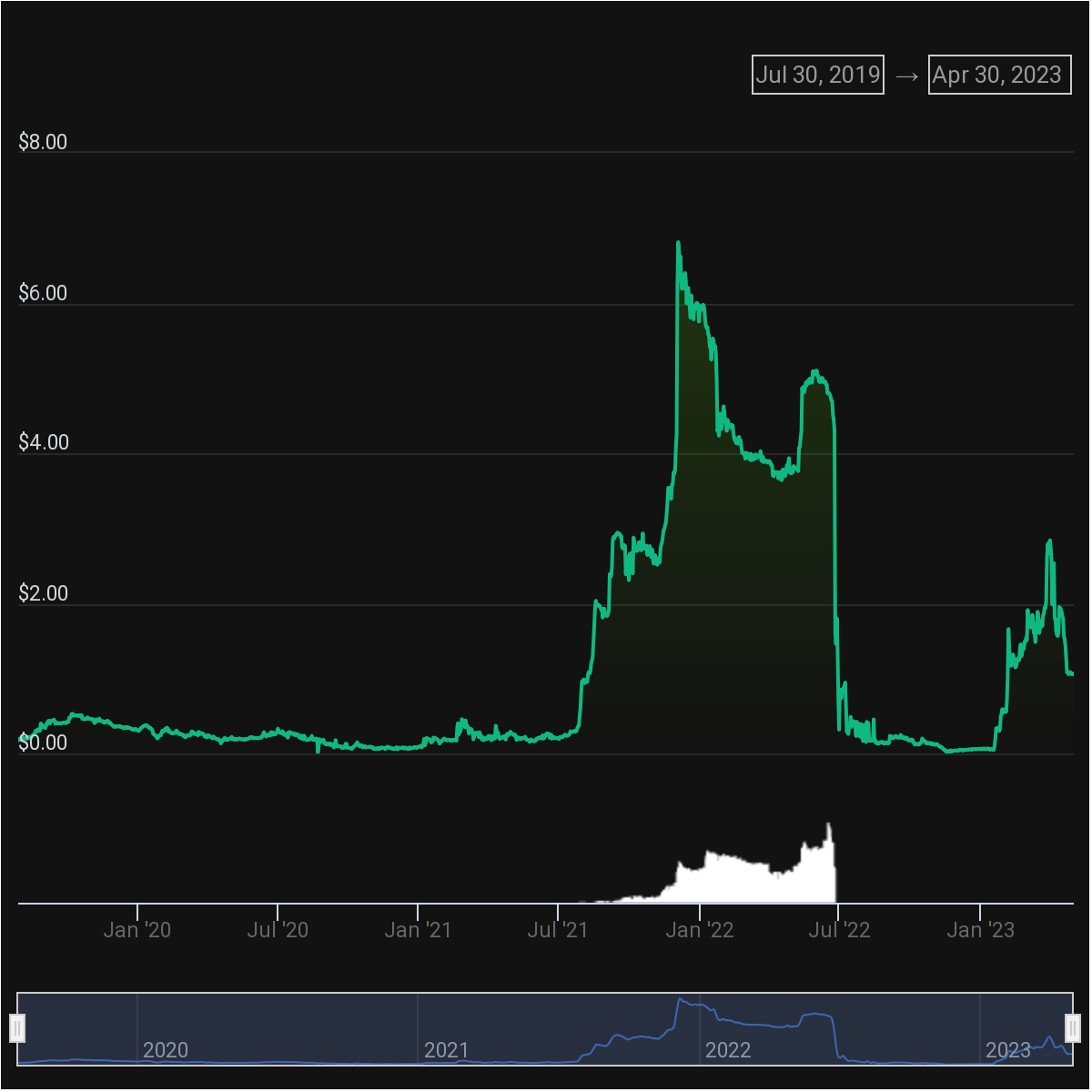Click the arrow between the date fields
The height and width of the screenshot is (1092, 1092).
point(907,76)
